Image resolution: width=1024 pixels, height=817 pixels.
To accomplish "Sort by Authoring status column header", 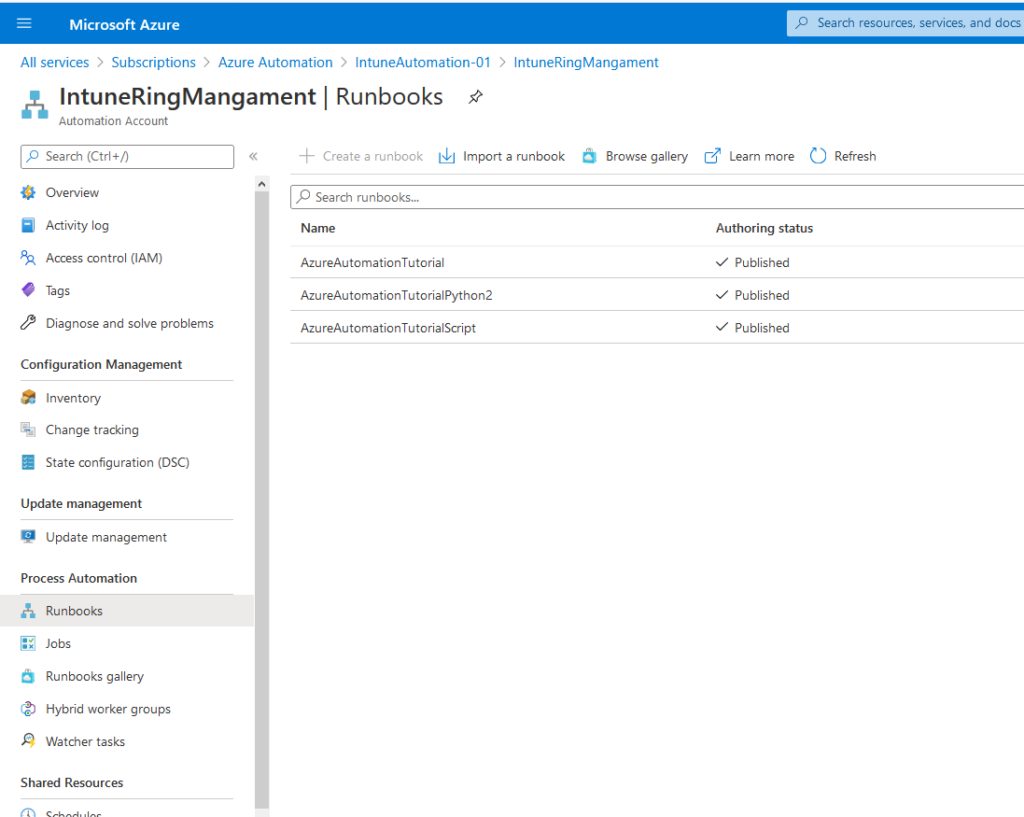I will [764, 229].
